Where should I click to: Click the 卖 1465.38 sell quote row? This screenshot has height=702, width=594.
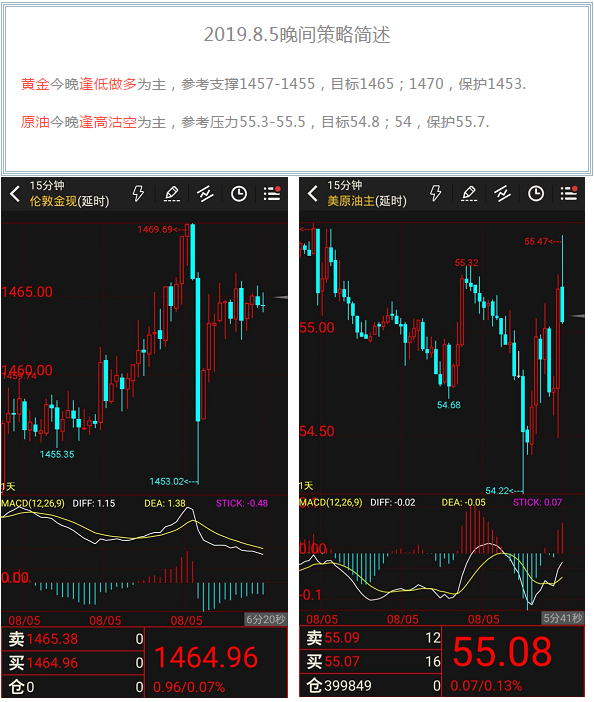pos(73,639)
